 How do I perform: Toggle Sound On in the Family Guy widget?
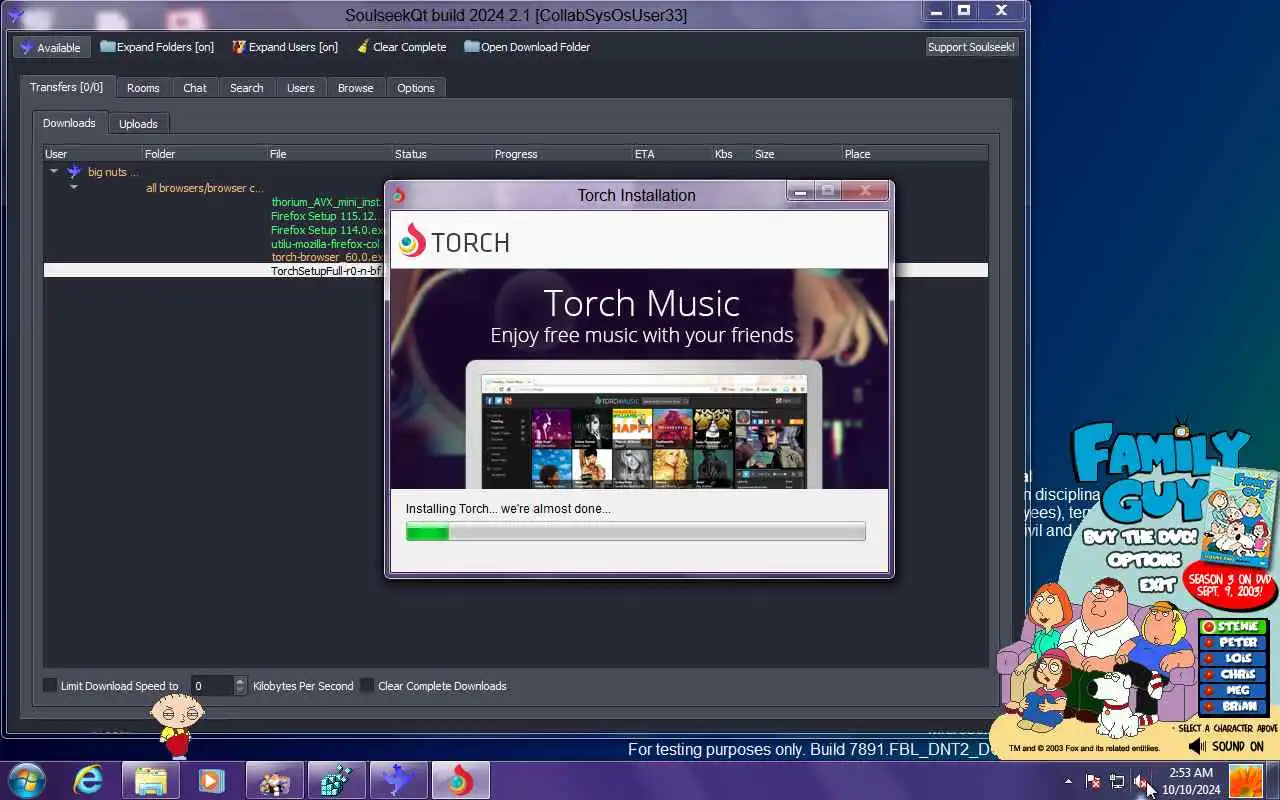[1226, 746]
